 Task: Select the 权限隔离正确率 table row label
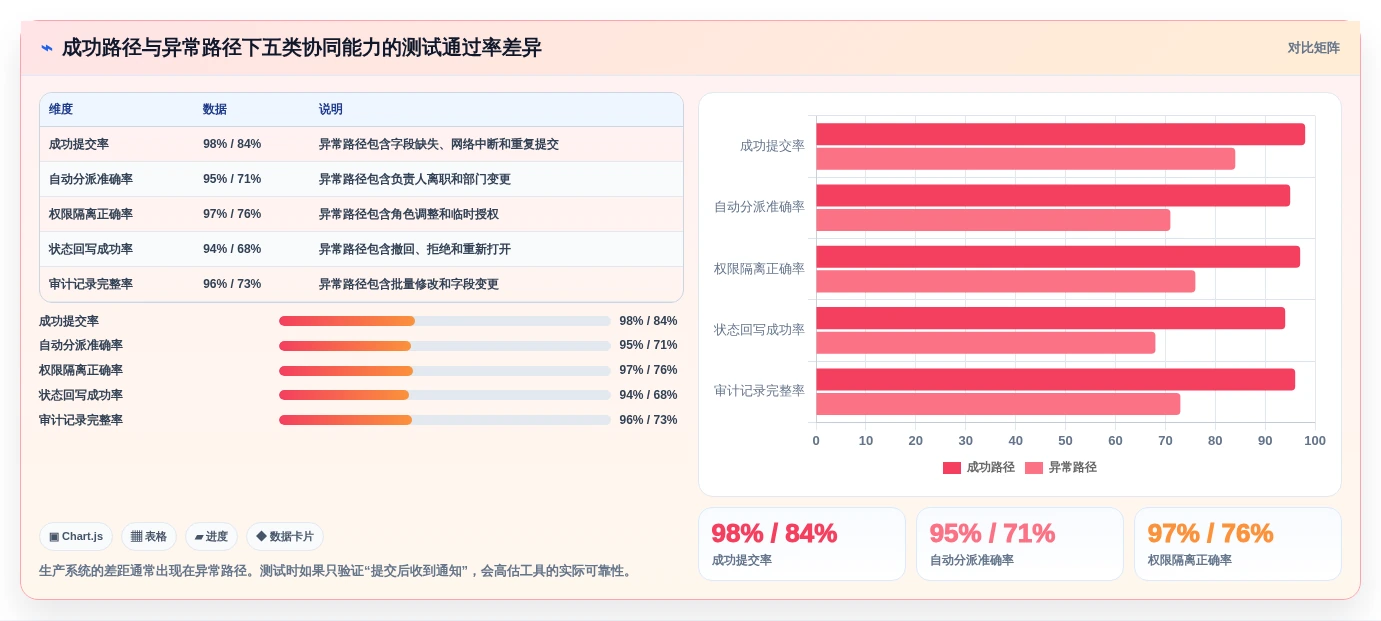point(91,214)
